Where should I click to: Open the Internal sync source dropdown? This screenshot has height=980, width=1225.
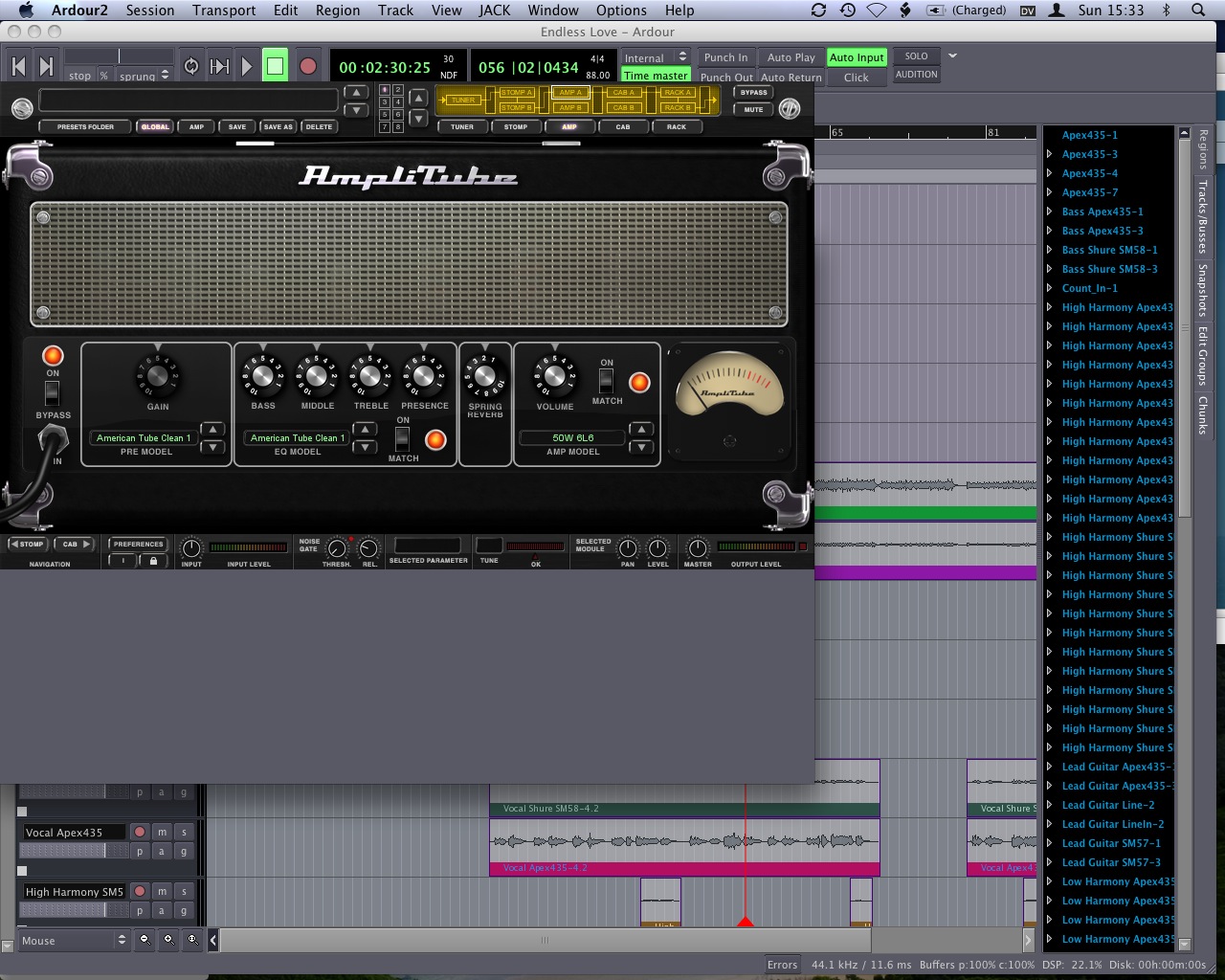[656, 57]
